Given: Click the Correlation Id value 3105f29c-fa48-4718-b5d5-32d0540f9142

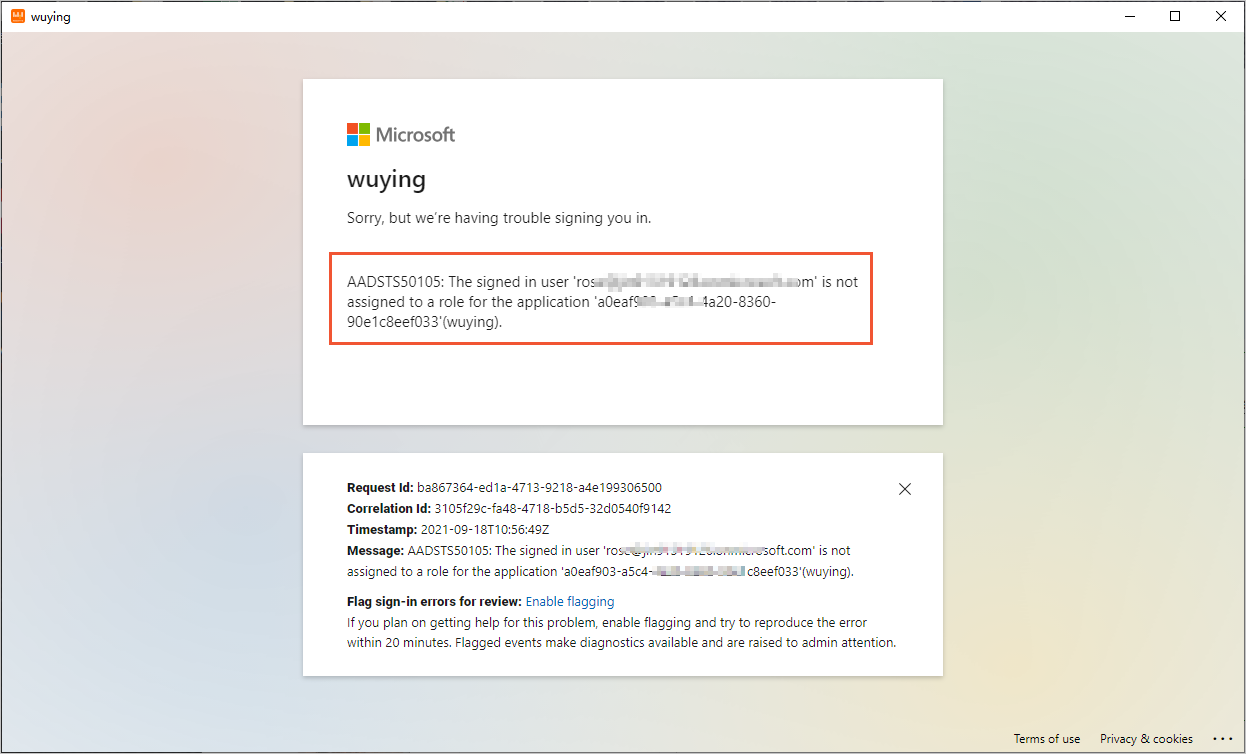Looking at the screenshot, I should [x=552, y=509].
